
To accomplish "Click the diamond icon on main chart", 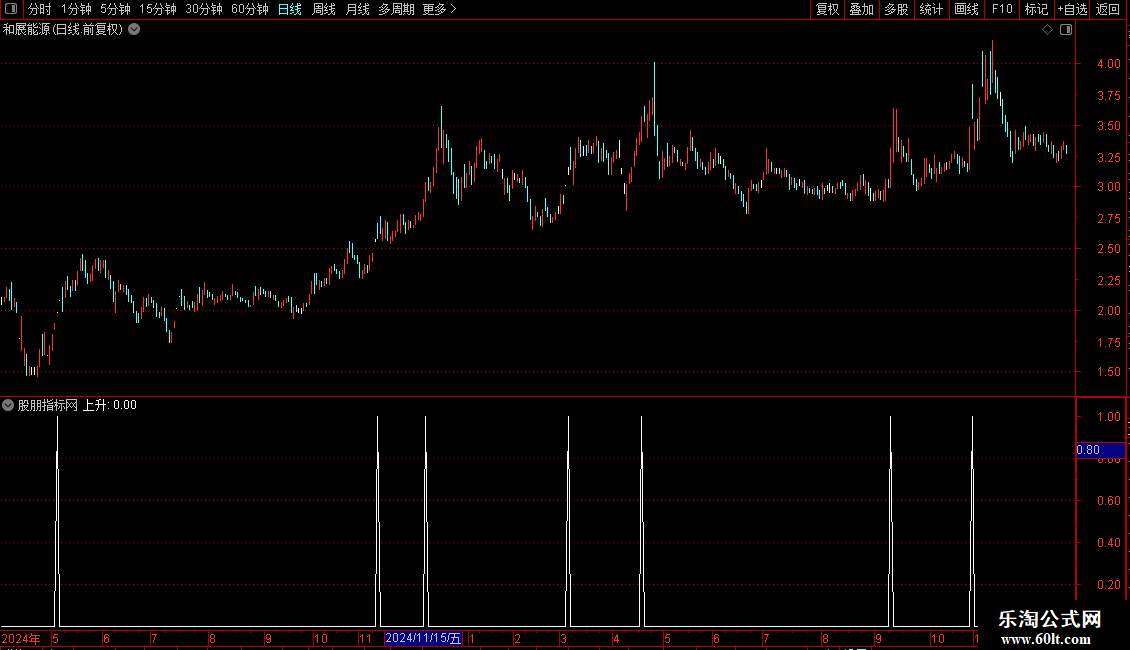I will pos(1048,30).
